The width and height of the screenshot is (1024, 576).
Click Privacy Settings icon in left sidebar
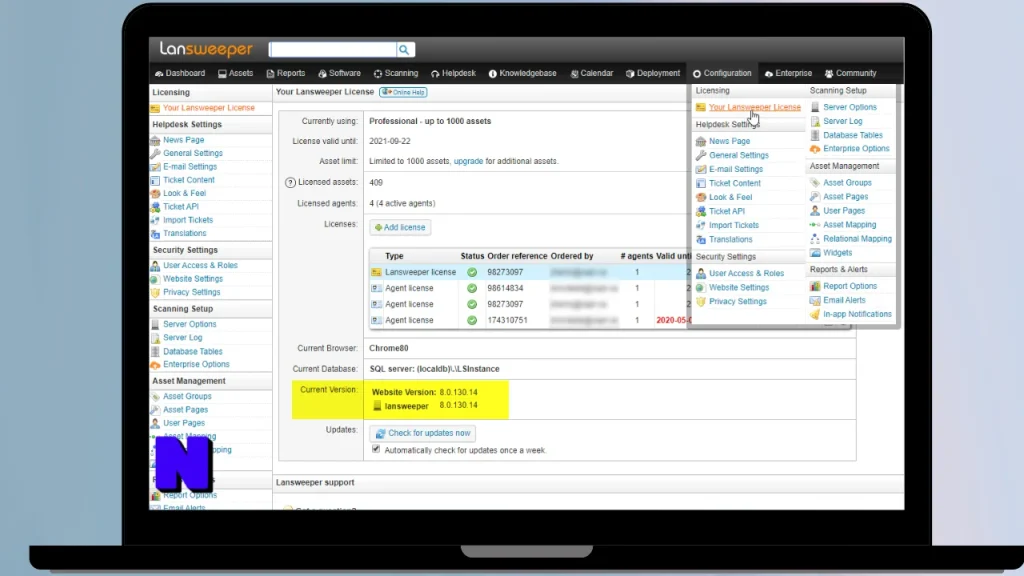click(x=155, y=293)
